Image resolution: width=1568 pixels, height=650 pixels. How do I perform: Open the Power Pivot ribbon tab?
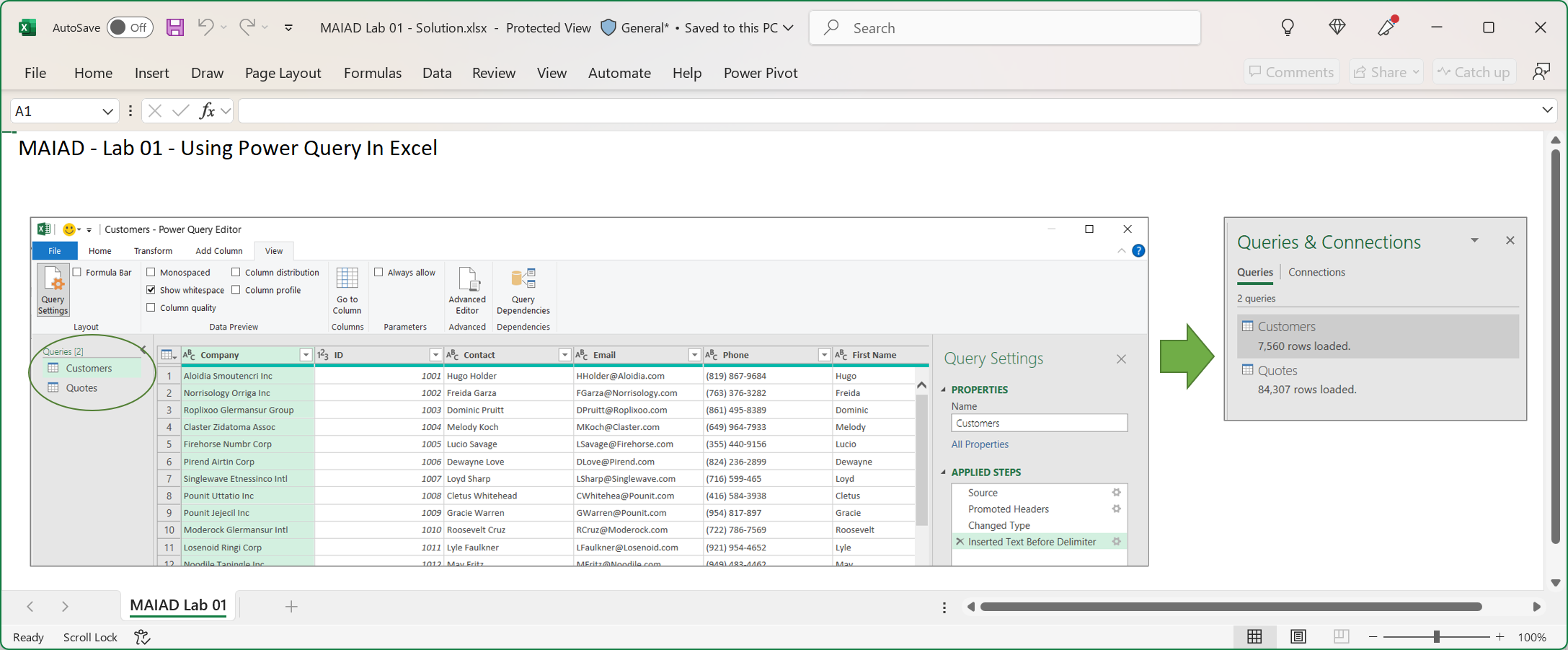(x=761, y=73)
